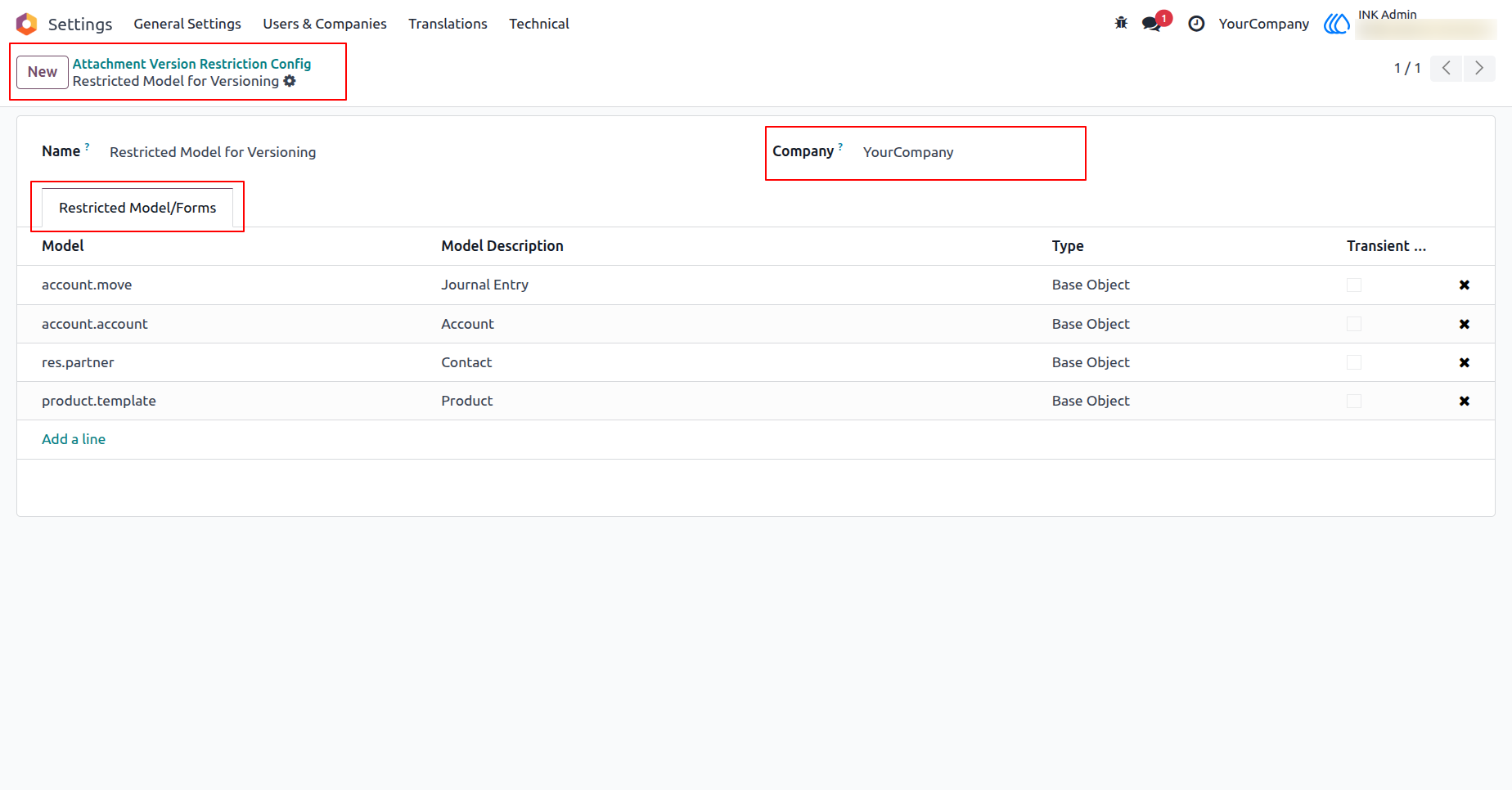Open the Translations menu
Screen dimensions: 1512x790
(448, 24)
